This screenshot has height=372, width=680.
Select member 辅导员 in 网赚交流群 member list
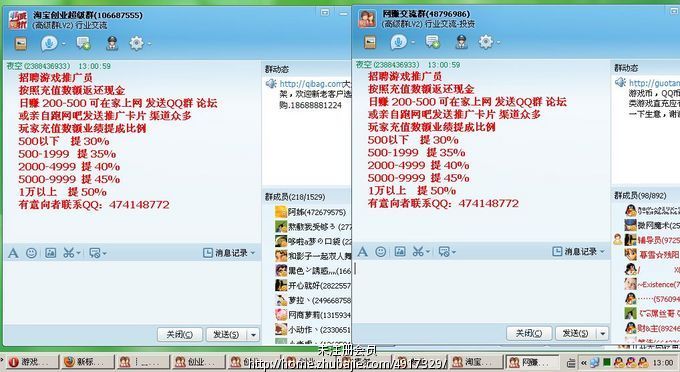(x=652, y=240)
